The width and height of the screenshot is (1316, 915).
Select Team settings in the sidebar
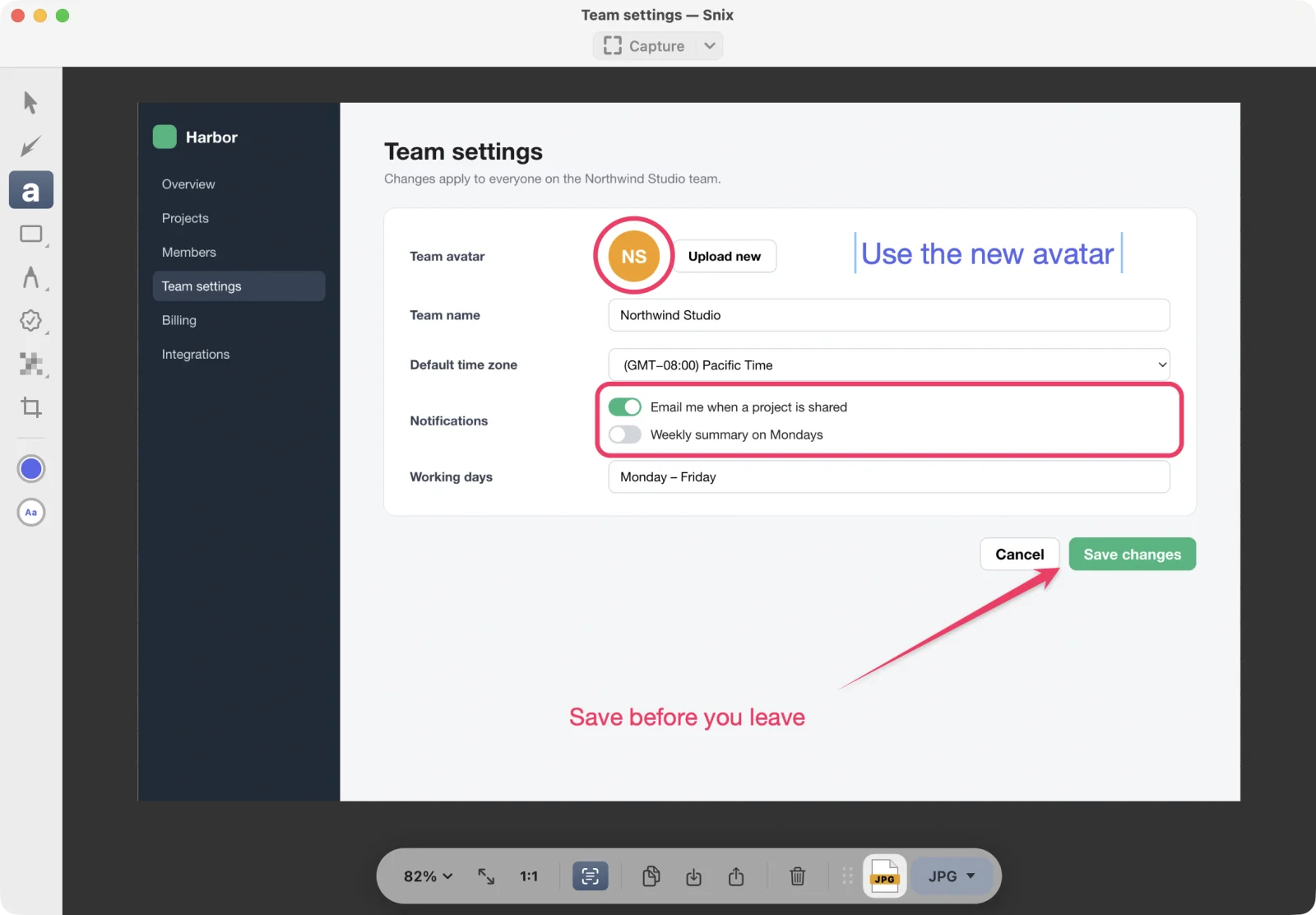click(x=239, y=286)
